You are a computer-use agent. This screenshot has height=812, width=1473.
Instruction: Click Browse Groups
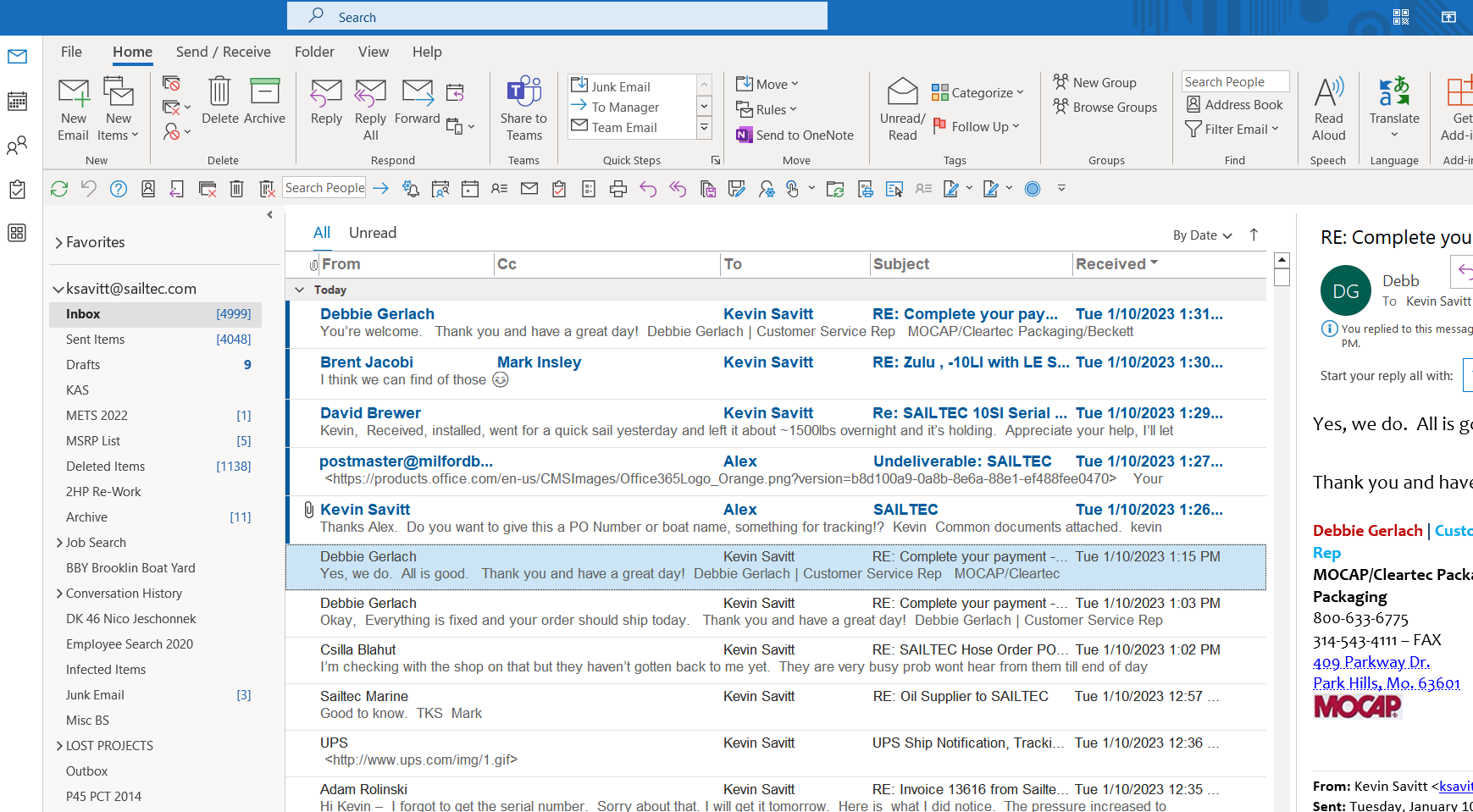coord(1105,108)
